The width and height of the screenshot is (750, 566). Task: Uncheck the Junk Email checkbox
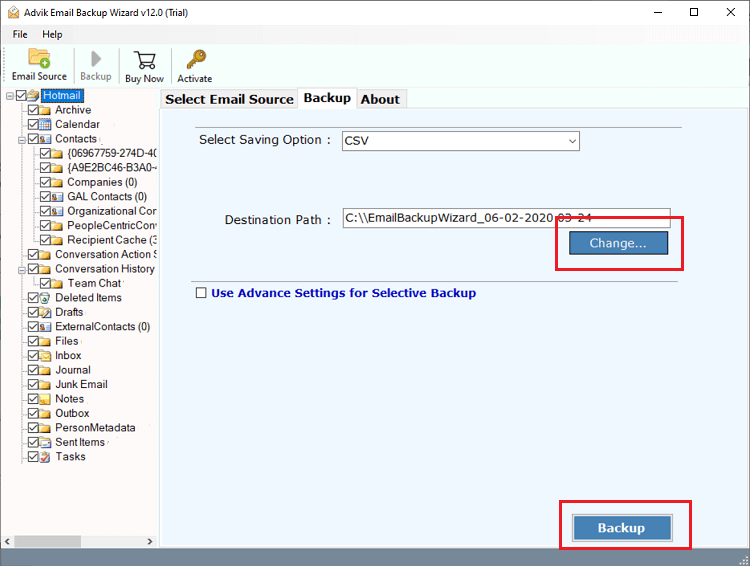[33, 385]
